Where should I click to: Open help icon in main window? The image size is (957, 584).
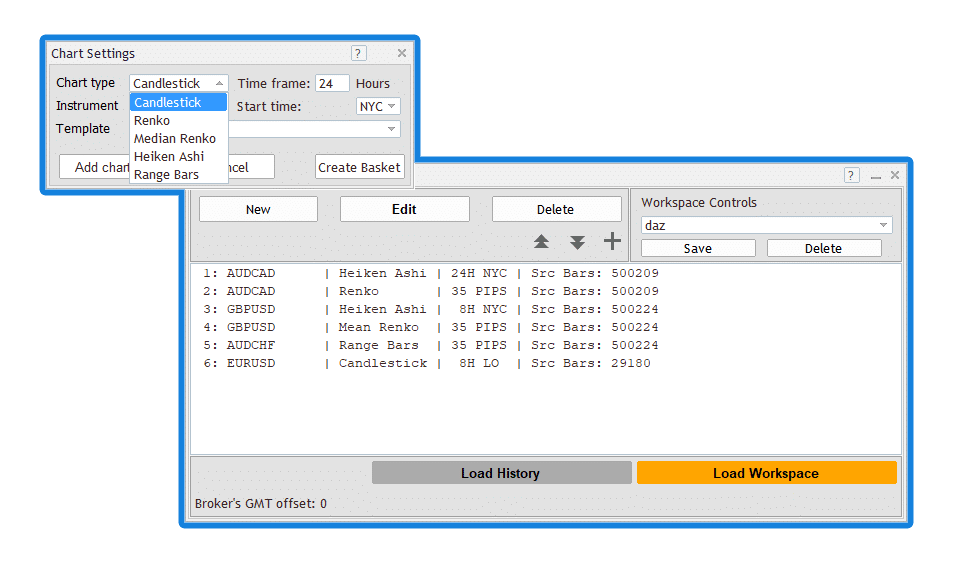tap(851, 175)
